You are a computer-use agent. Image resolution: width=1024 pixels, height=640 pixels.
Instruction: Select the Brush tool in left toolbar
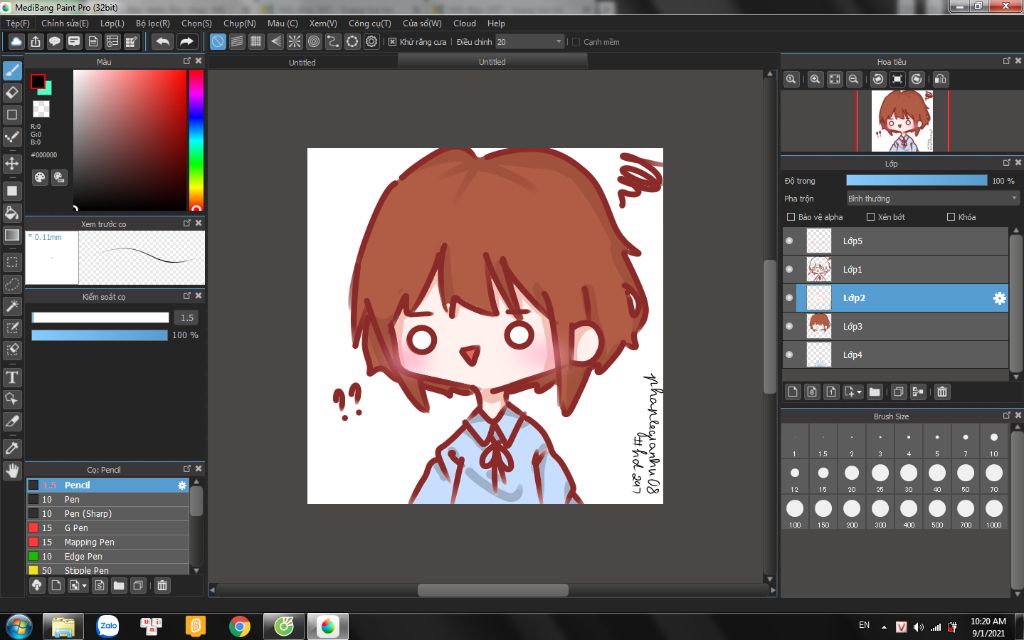coord(12,71)
